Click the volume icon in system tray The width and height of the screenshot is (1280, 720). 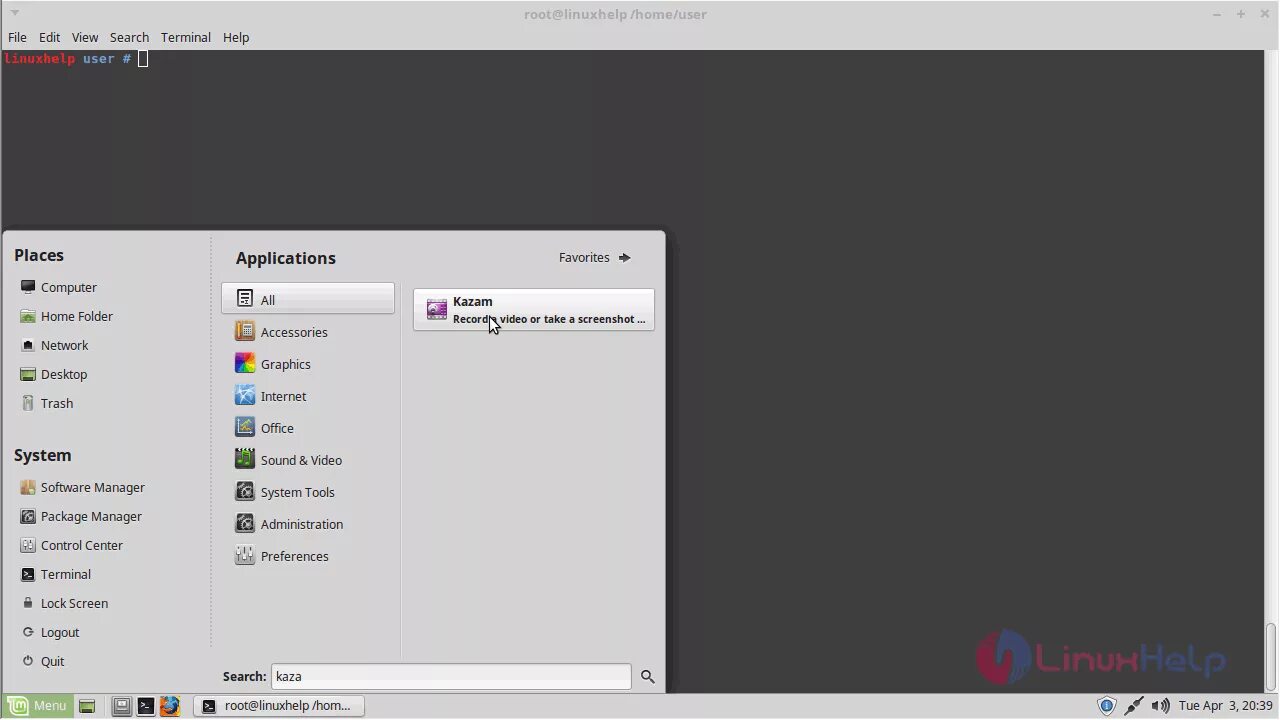pyautogui.click(x=1162, y=705)
